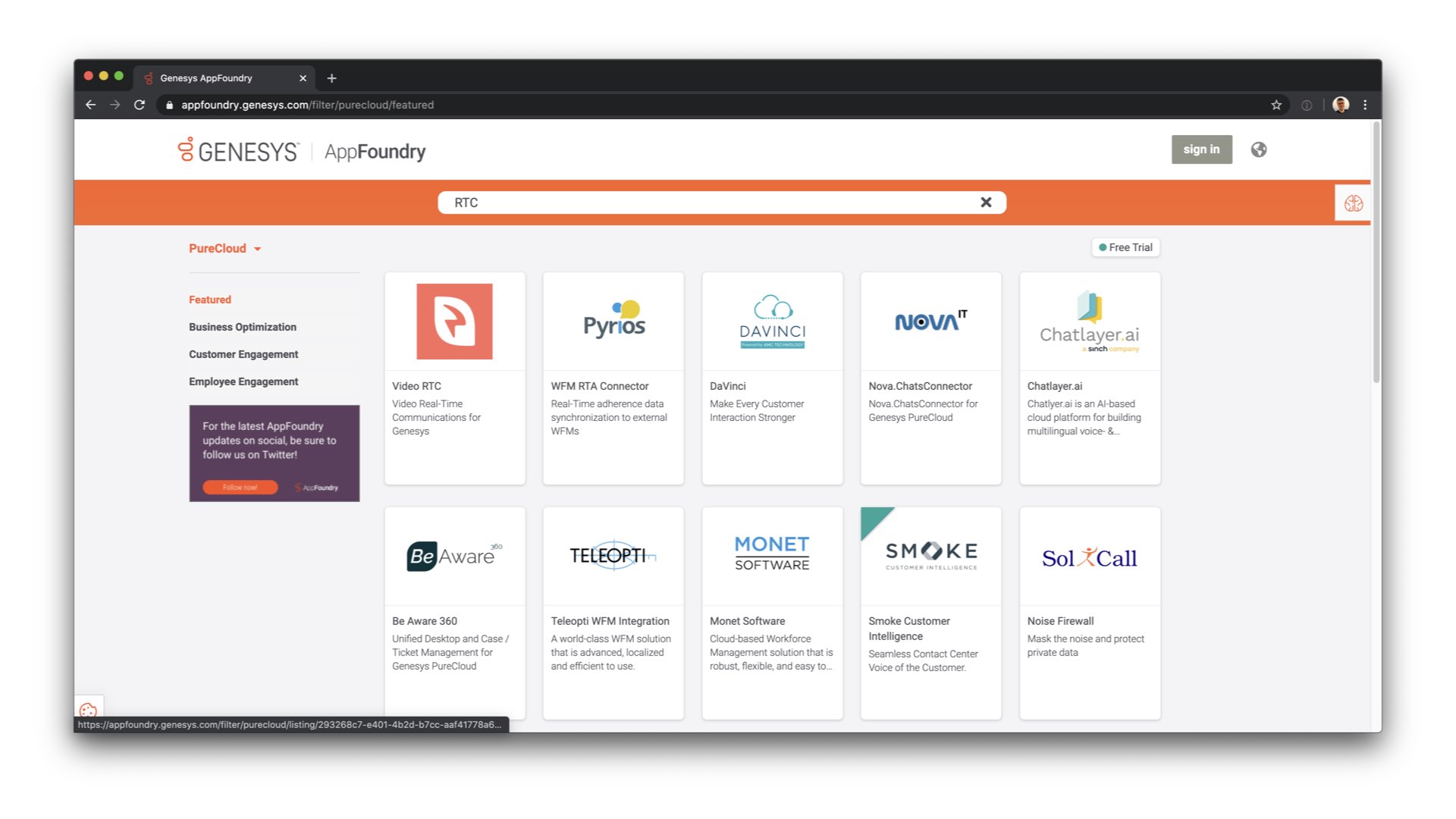Go back to previous page
The width and height of the screenshot is (1456, 819).
pyautogui.click(x=91, y=105)
